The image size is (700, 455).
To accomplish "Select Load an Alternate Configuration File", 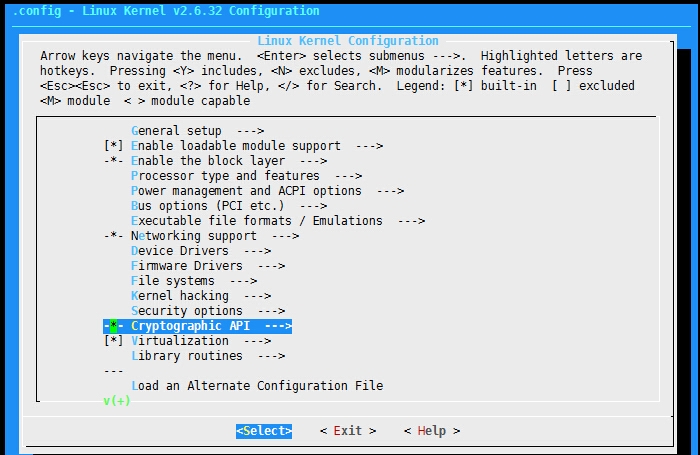I will pyautogui.click(x=257, y=386).
